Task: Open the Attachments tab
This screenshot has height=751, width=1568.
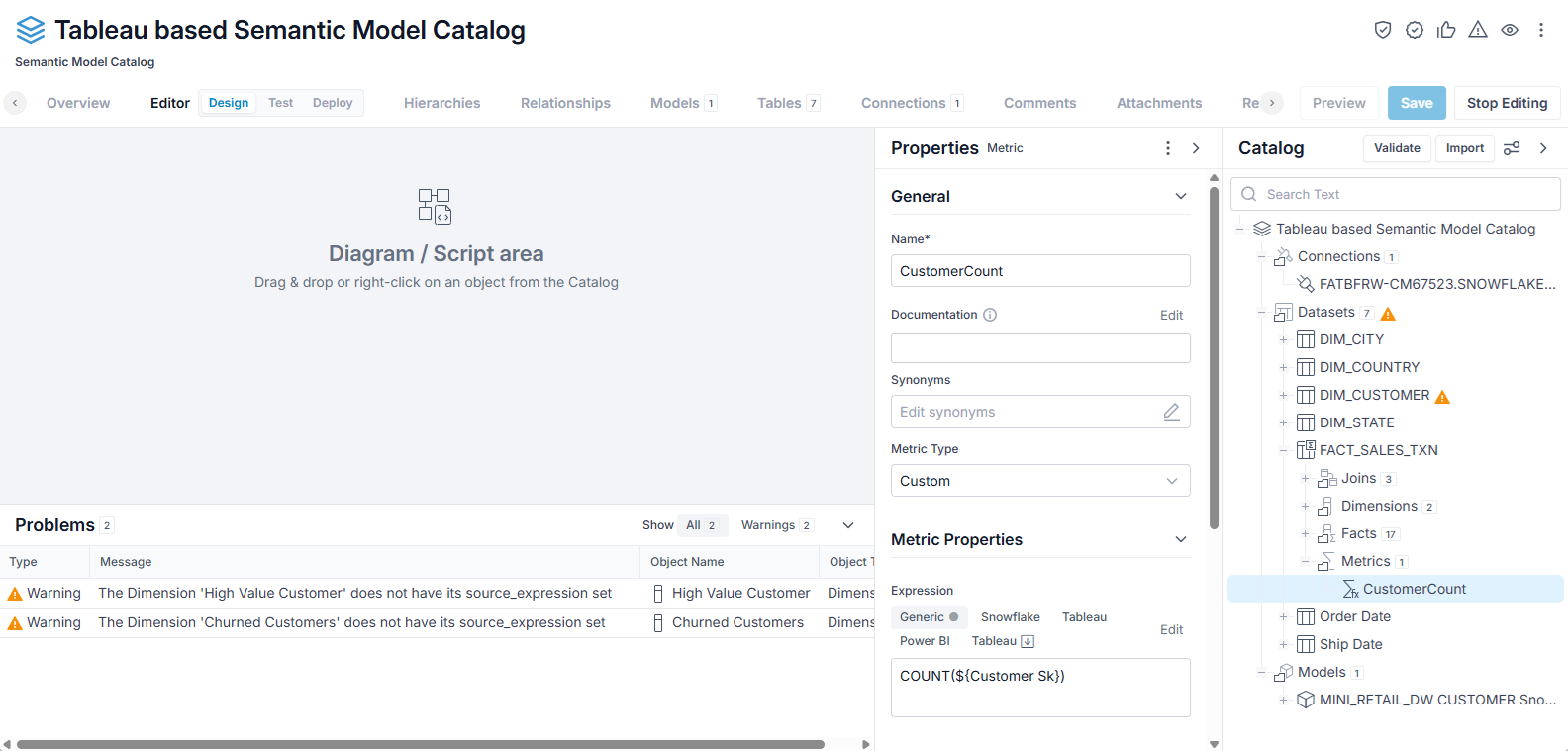Action: coord(1159,103)
